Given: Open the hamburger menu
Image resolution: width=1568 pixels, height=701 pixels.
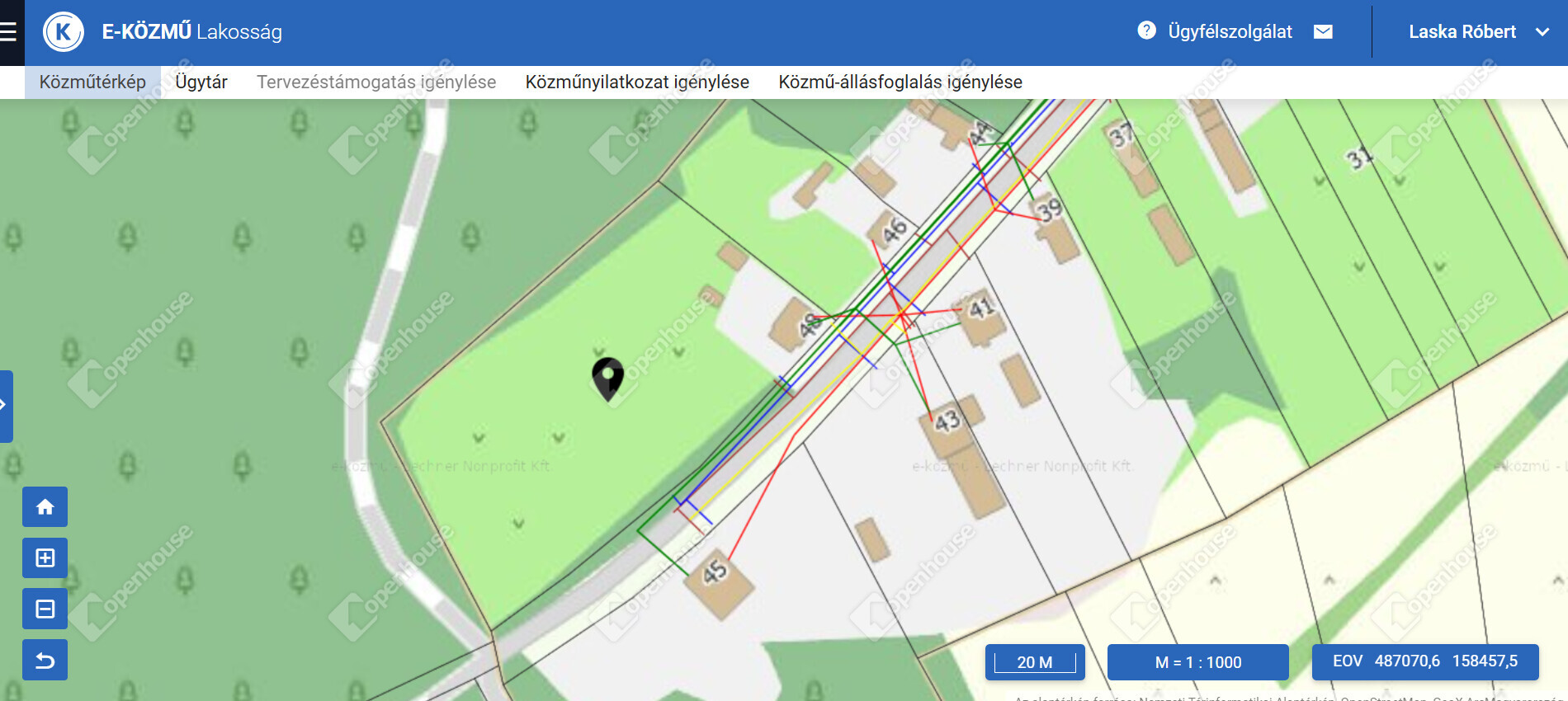Looking at the screenshot, I should tap(9, 32).
